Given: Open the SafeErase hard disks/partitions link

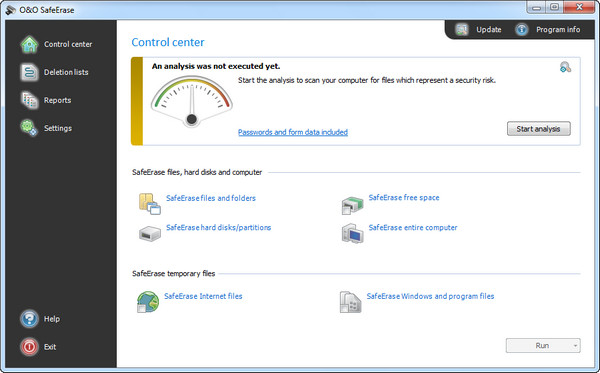Looking at the screenshot, I should pyautogui.click(x=218, y=228).
